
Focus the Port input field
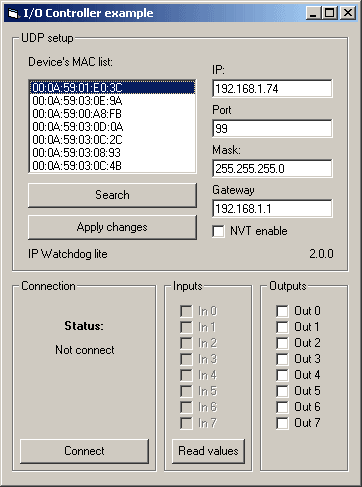(272, 128)
